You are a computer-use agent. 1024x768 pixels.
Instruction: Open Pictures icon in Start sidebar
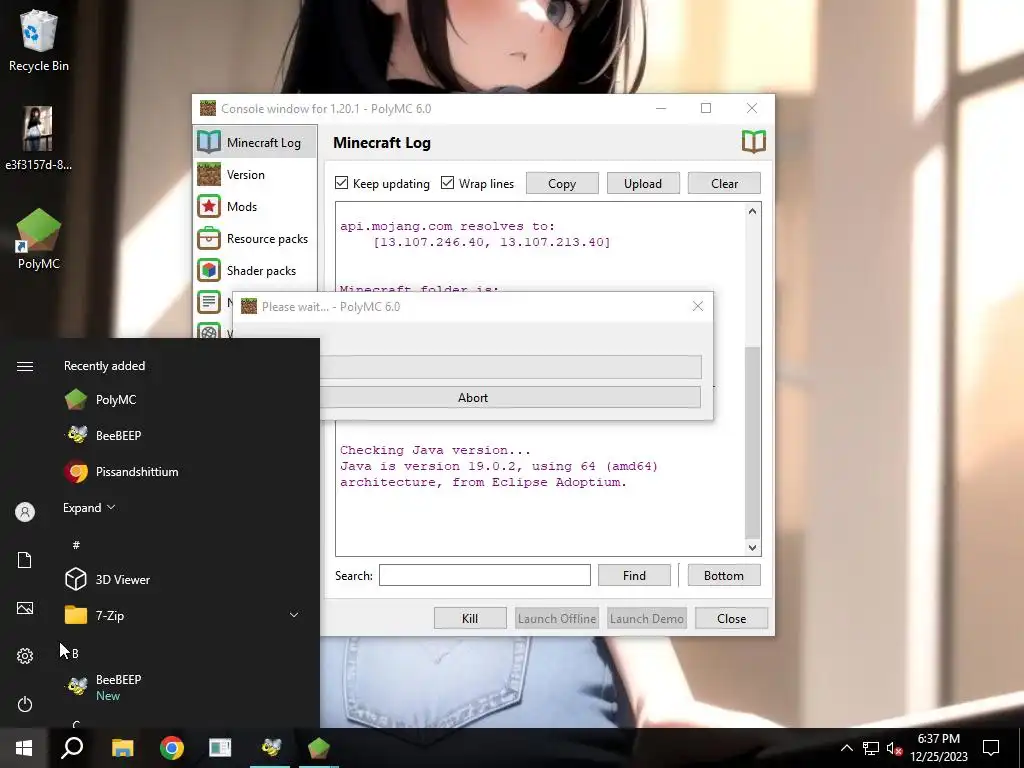click(x=25, y=608)
